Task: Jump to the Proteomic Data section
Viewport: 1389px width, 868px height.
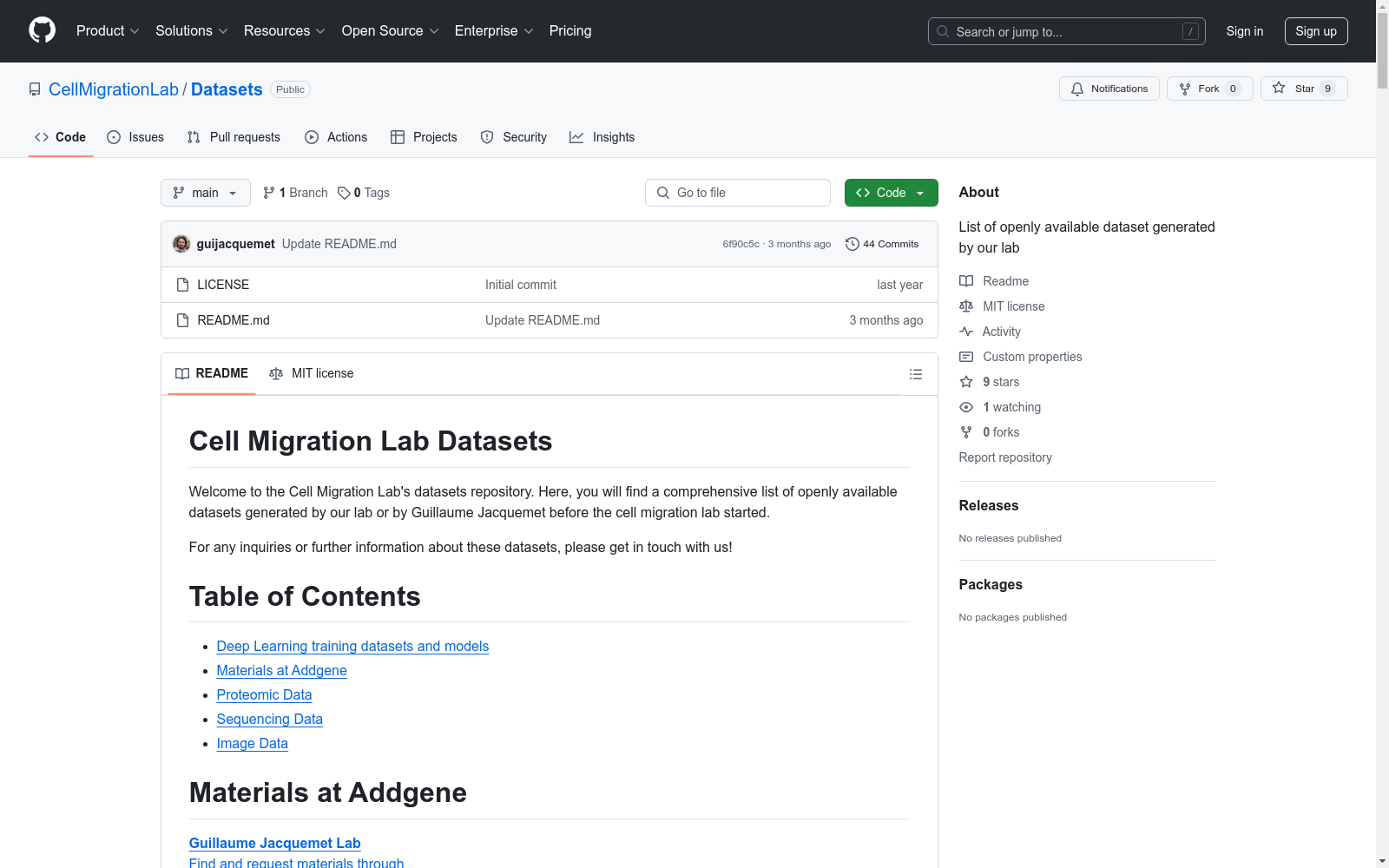Action: pyautogui.click(x=264, y=694)
